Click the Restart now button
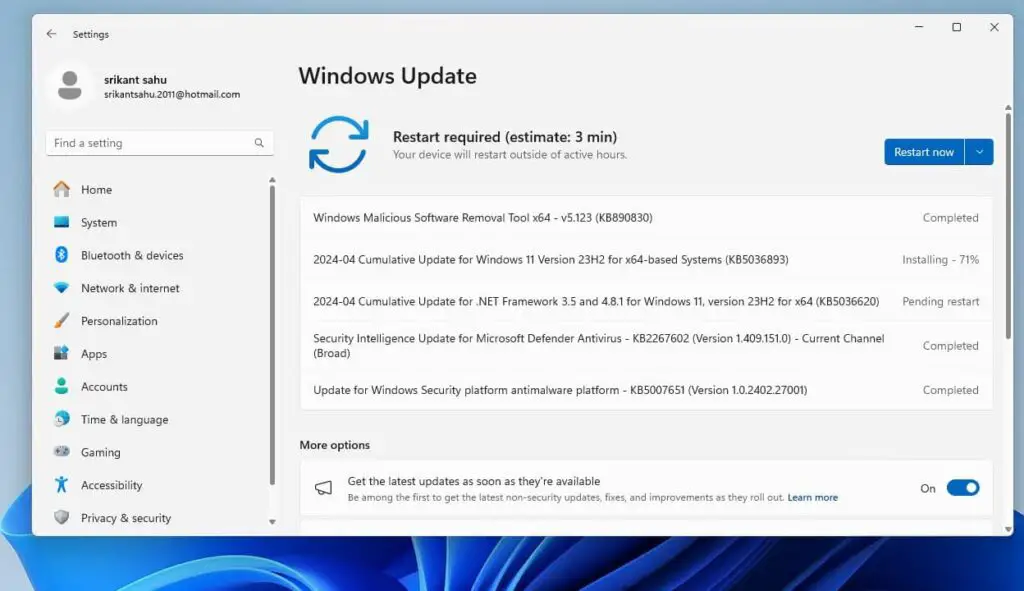This screenshot has width=1024, height=591. tap(922, 151)
